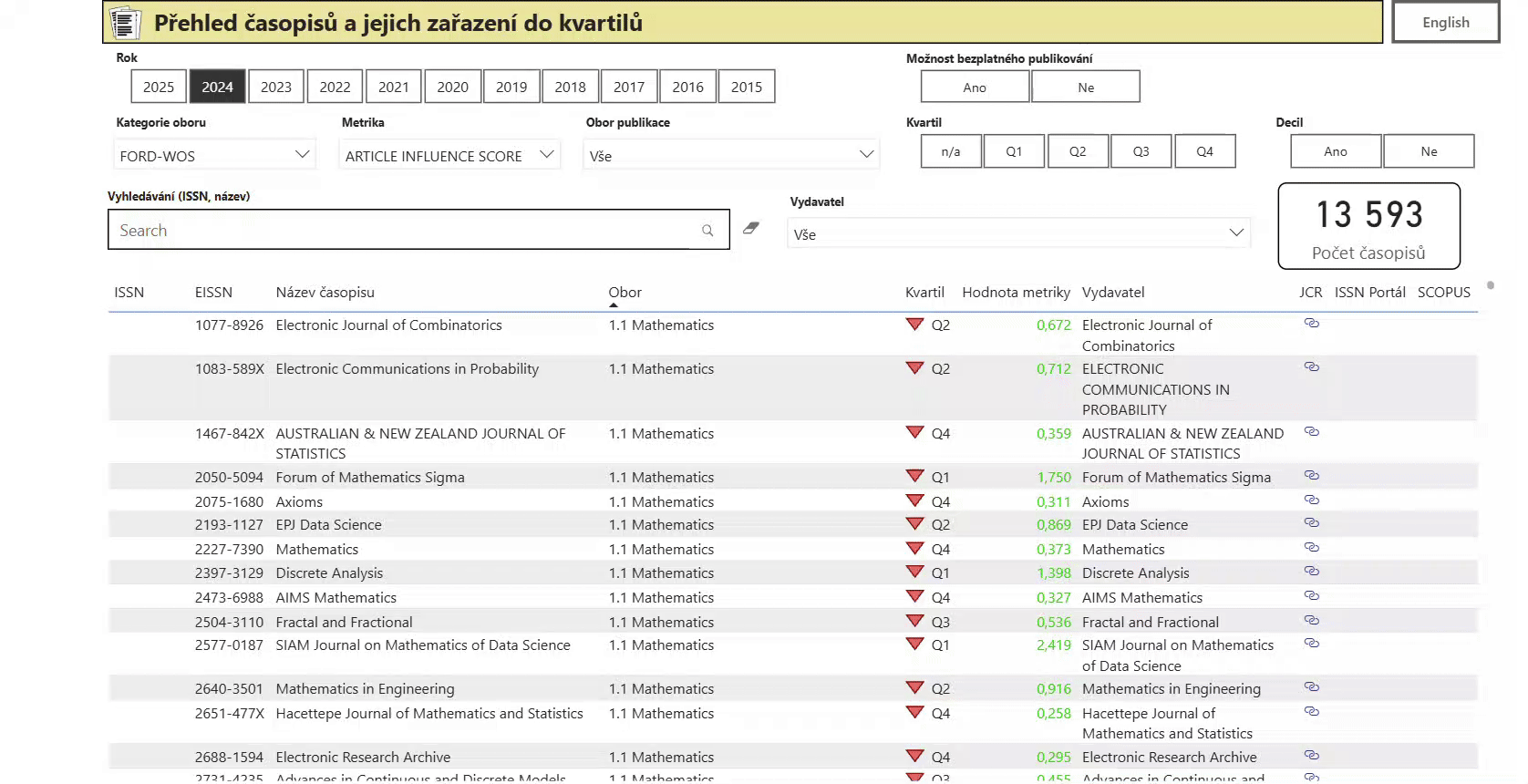Click SCOPUS column header
Image resolution: width=1528 pixels, height=784 pixels.
(x=1444, y=292)
